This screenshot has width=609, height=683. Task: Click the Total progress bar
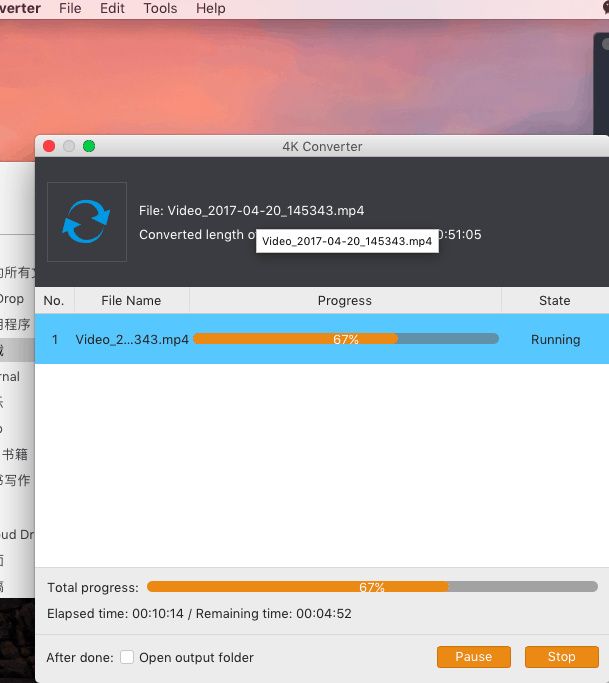tap(372, 587)
